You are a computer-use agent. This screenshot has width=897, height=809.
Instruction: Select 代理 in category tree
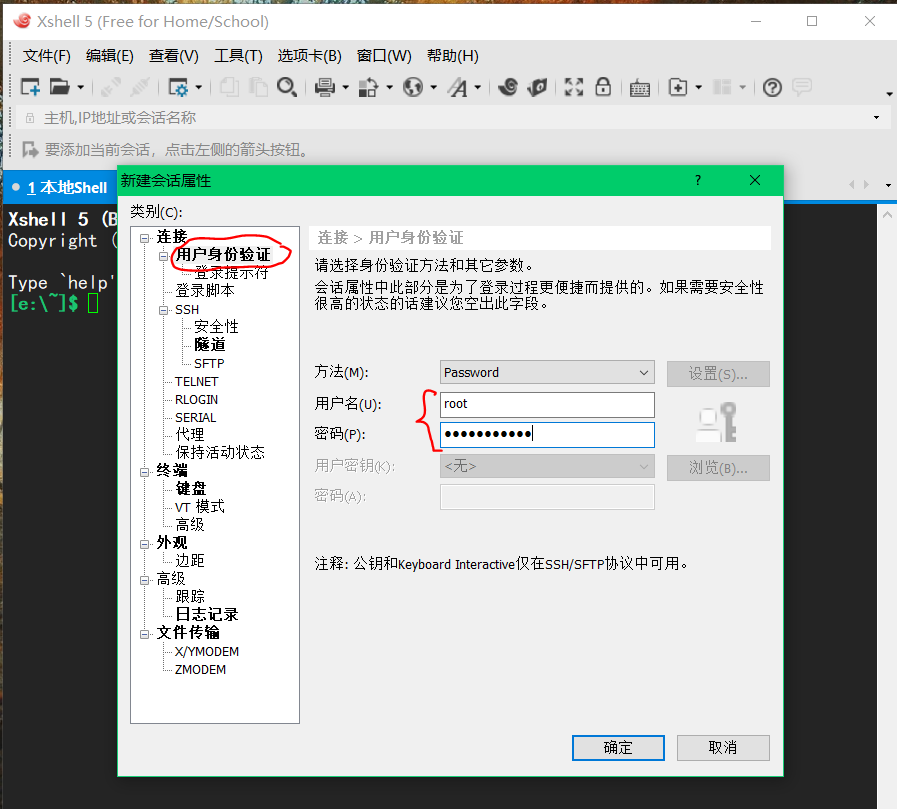tap(189, 434)
